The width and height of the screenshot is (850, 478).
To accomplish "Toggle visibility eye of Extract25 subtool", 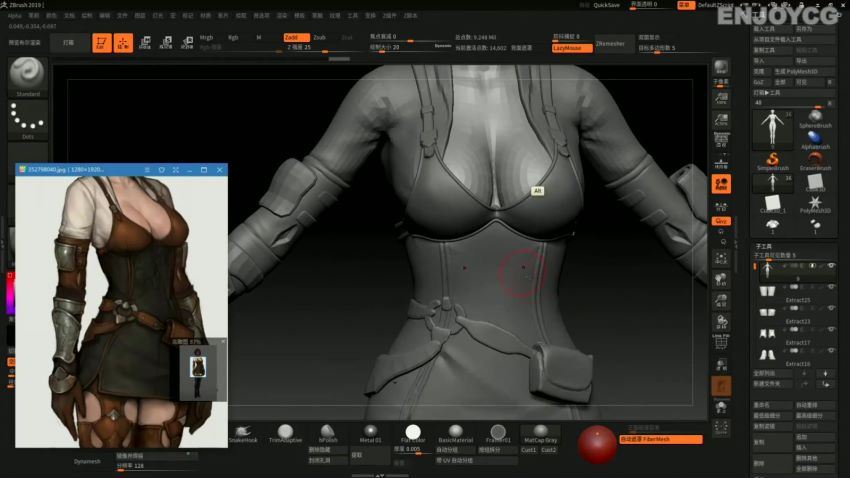I will (x=830, y=287).
